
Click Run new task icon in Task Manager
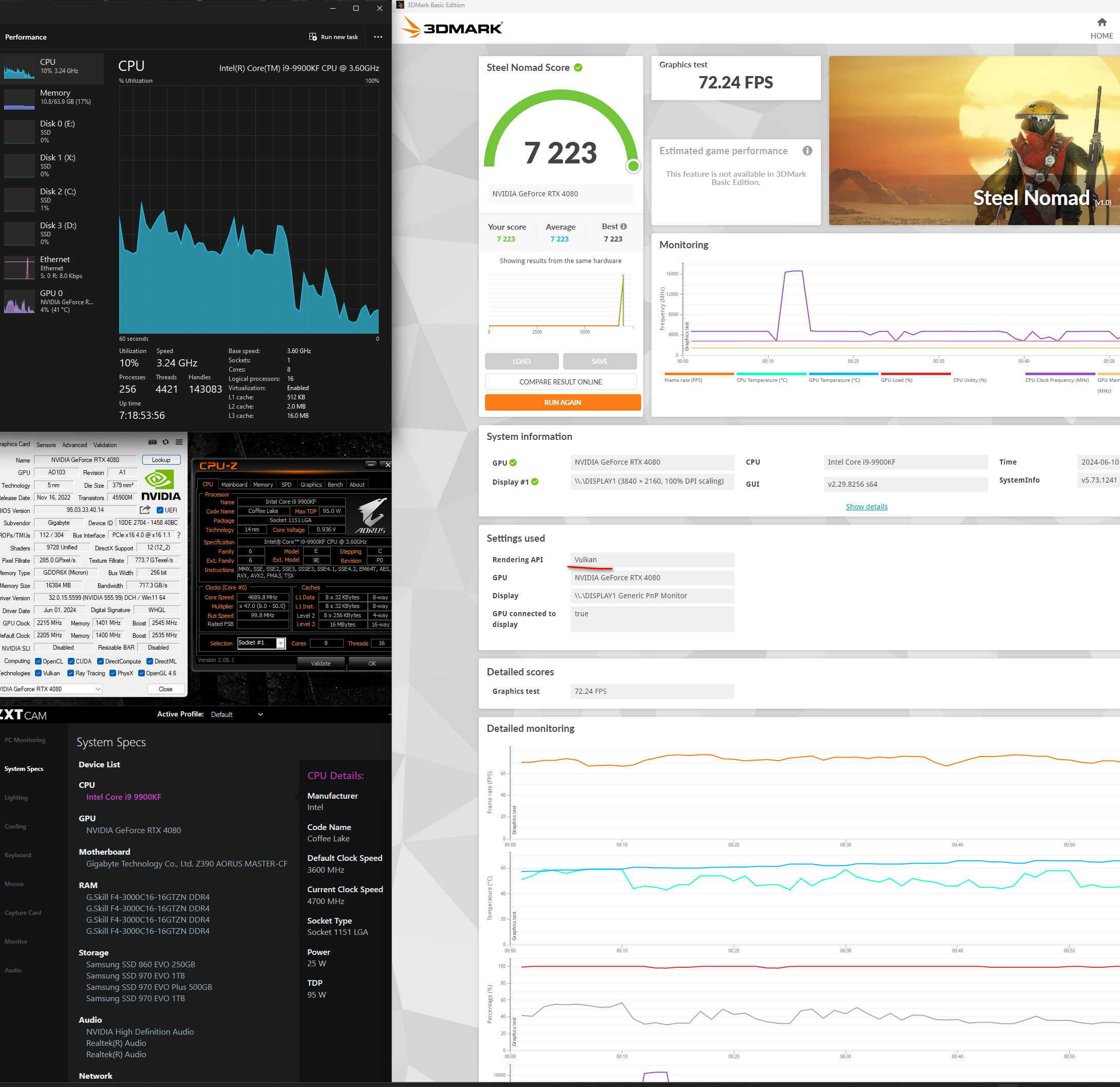[x=312, y=36]
